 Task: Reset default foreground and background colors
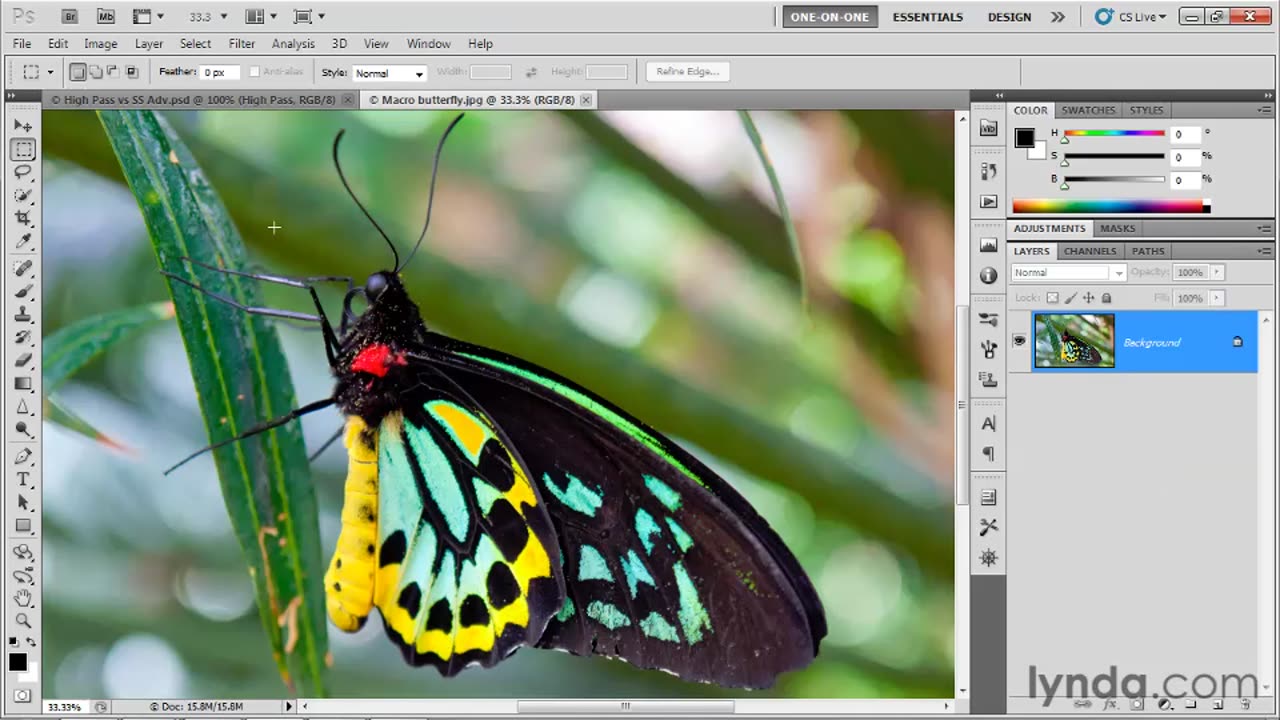point(14,642)
